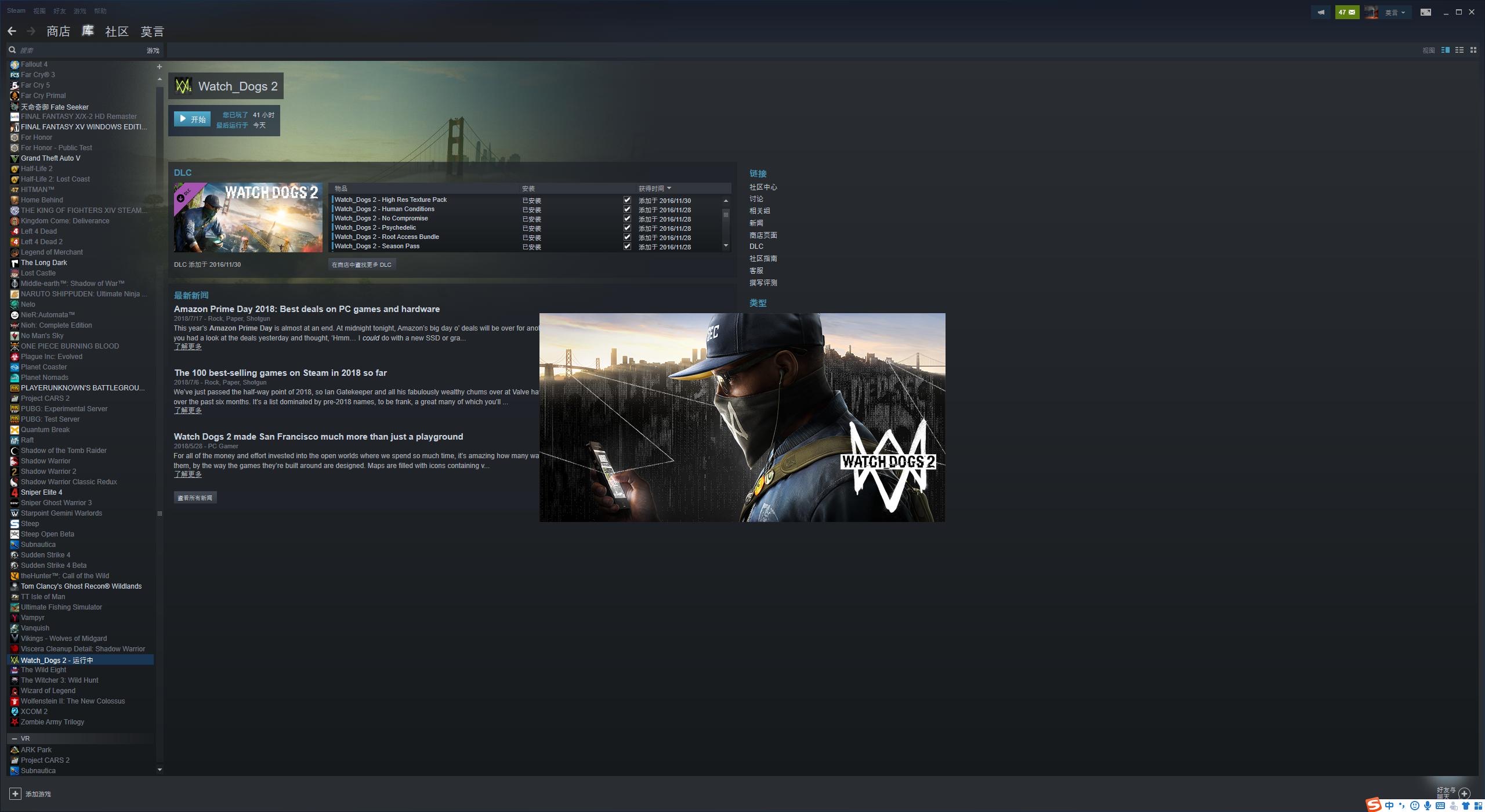This screenshot has height=812, width=1485.
Task: Open the 好友 menu
Action: (x=60, y=11)
